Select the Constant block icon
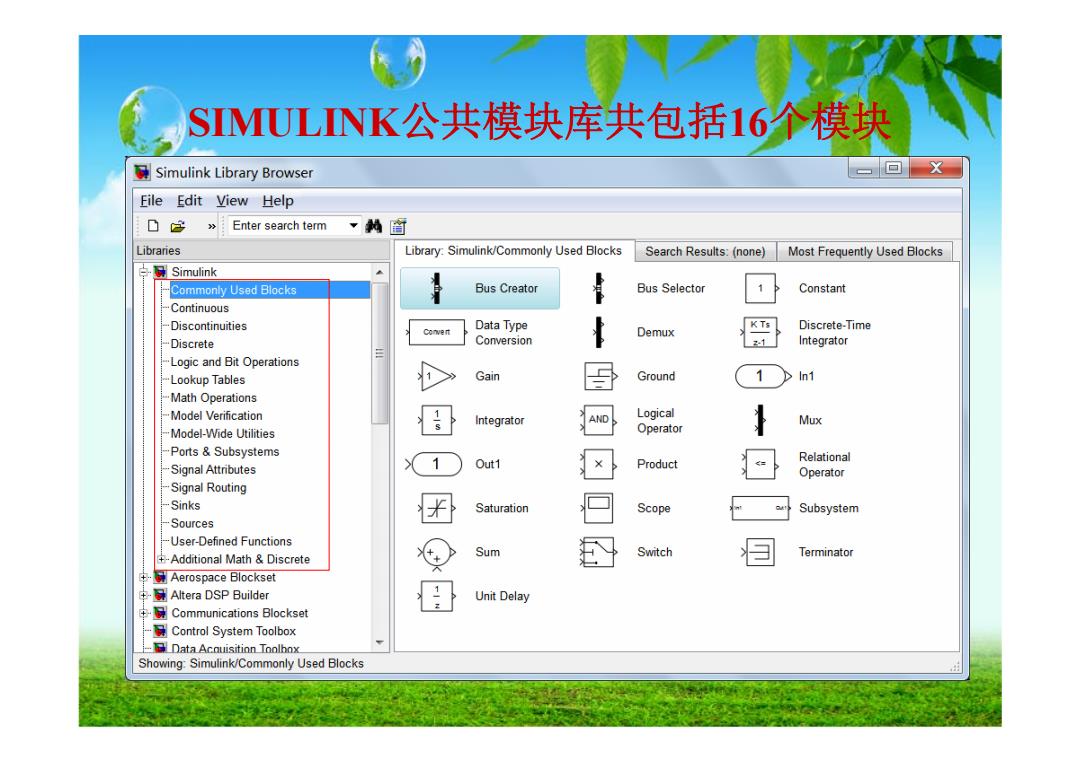Image resolution: width=1080 pixels, height=763 pixels. coord(762,289)
